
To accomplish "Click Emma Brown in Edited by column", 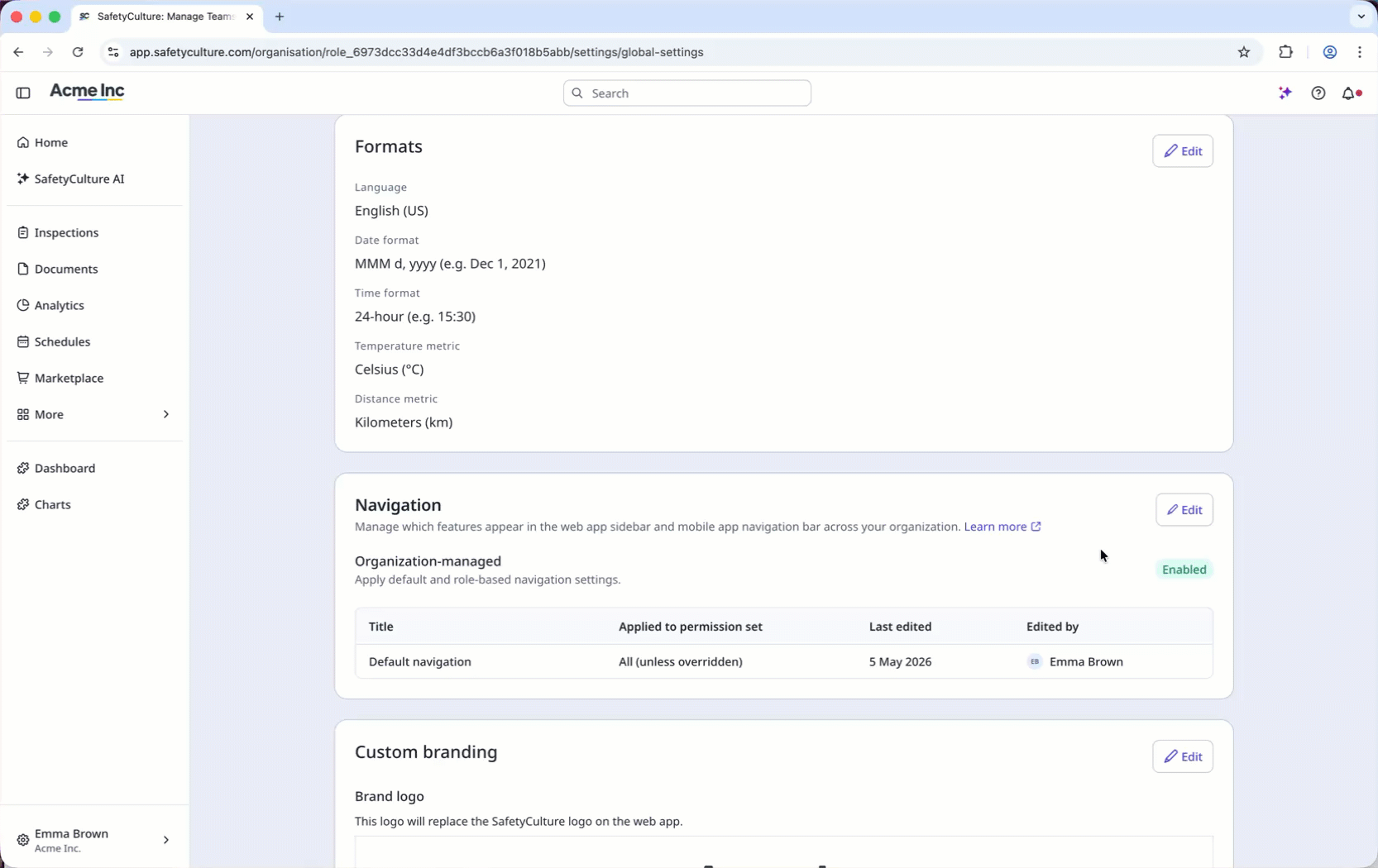I will pos(1086,661).
